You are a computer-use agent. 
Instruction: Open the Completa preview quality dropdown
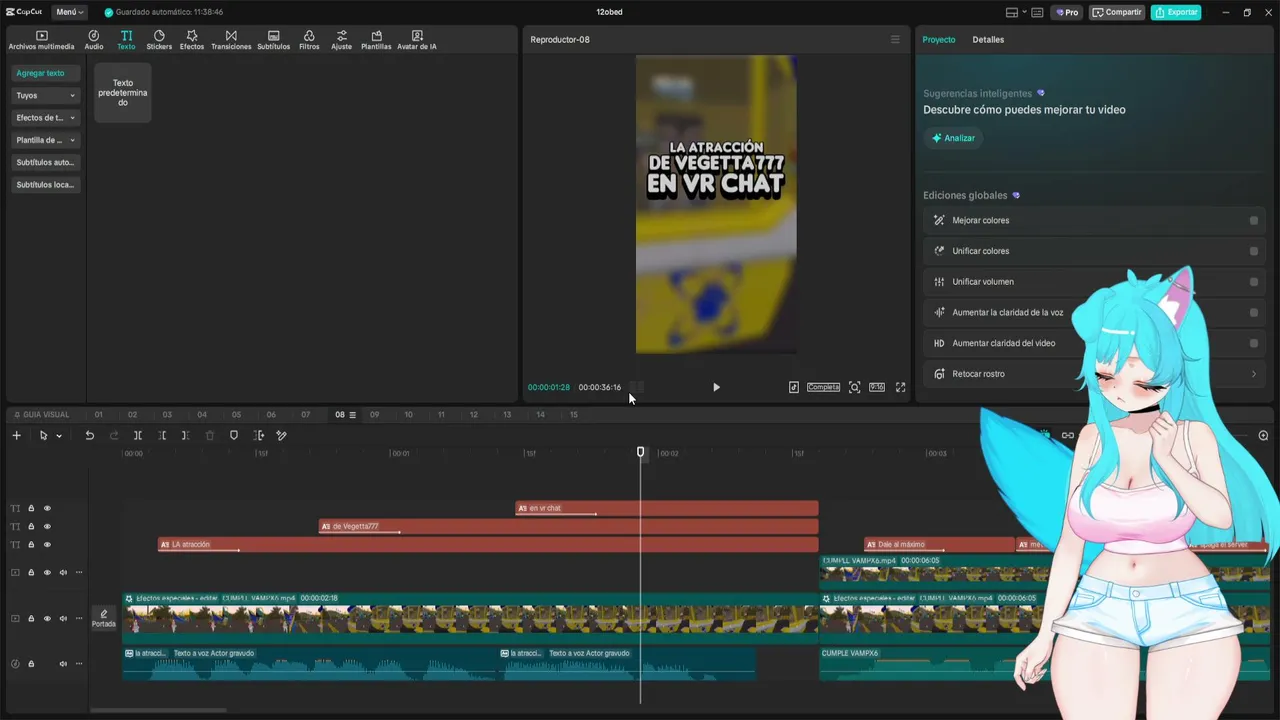point(823,387)
